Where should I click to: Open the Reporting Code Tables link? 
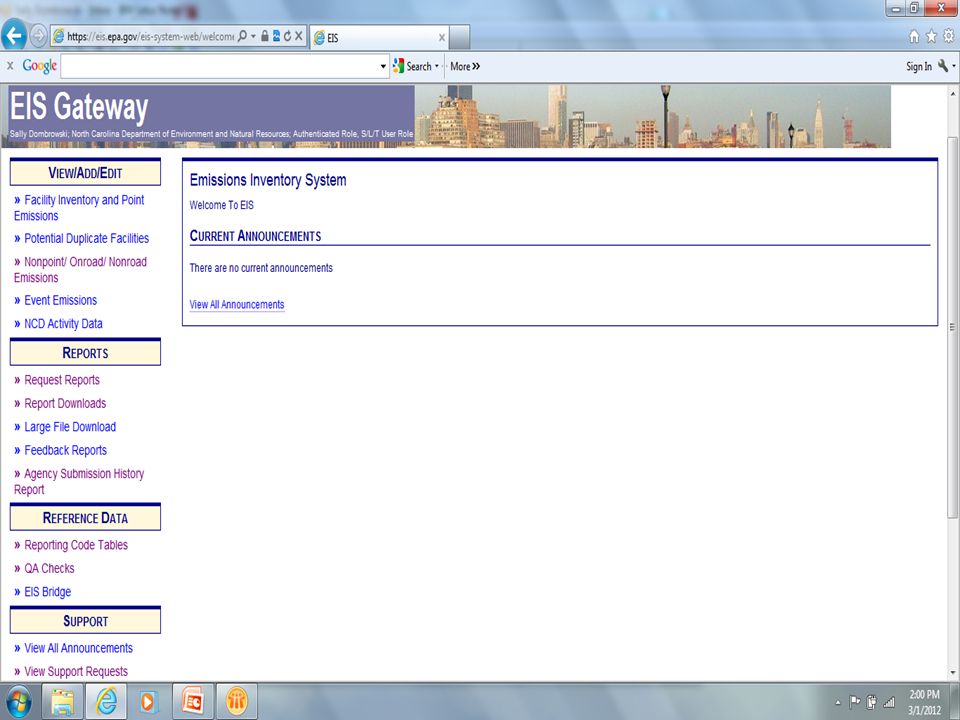tap(76, 544)
